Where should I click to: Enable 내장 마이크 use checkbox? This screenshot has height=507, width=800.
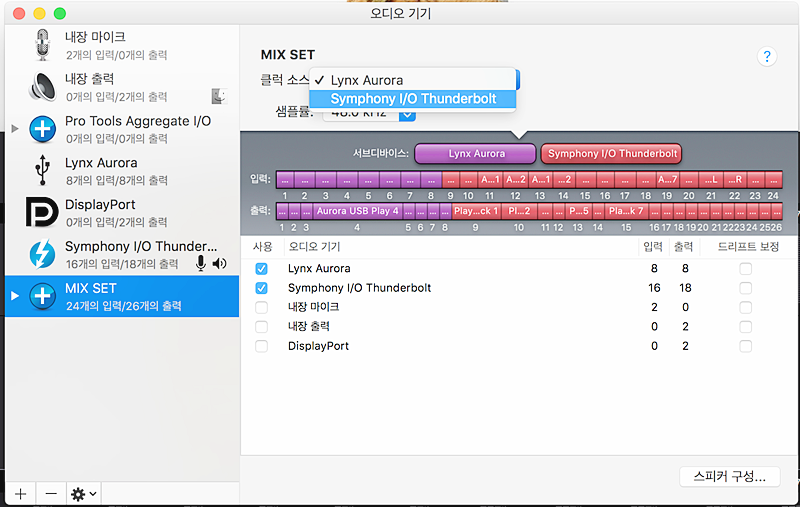tap(261, 308)
